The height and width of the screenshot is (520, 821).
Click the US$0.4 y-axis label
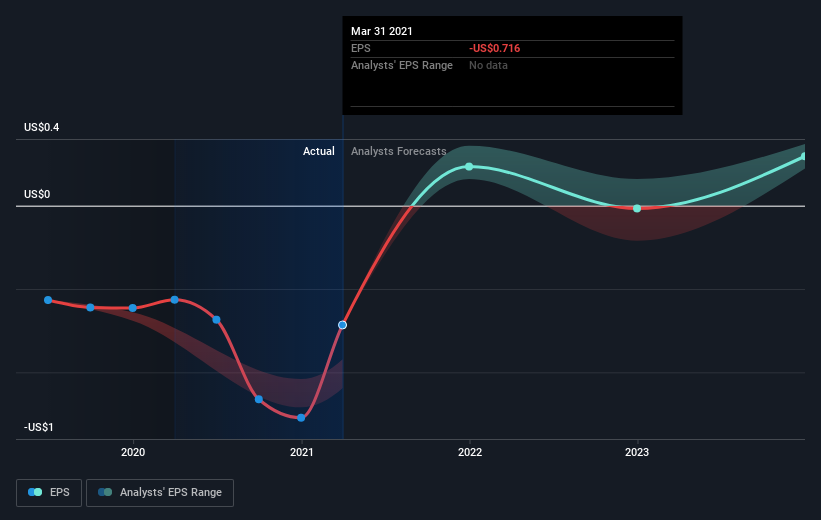pos(41,127)
